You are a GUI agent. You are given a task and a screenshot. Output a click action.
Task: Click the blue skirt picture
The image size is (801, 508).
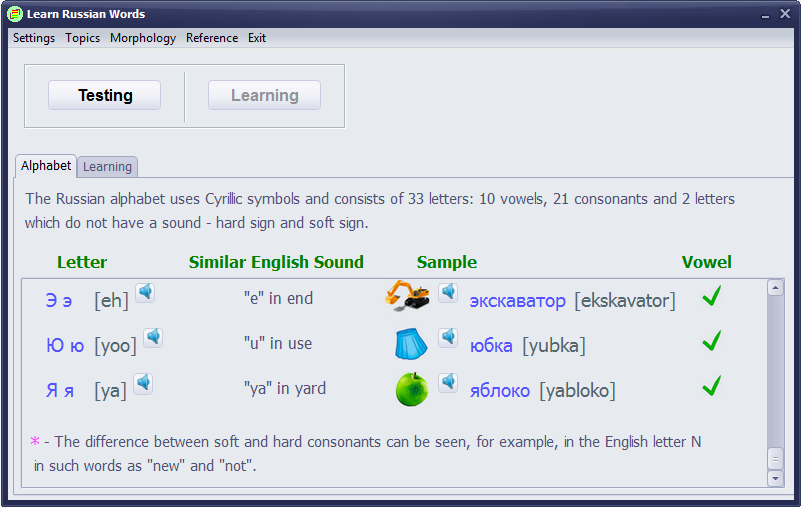(411, 343)
